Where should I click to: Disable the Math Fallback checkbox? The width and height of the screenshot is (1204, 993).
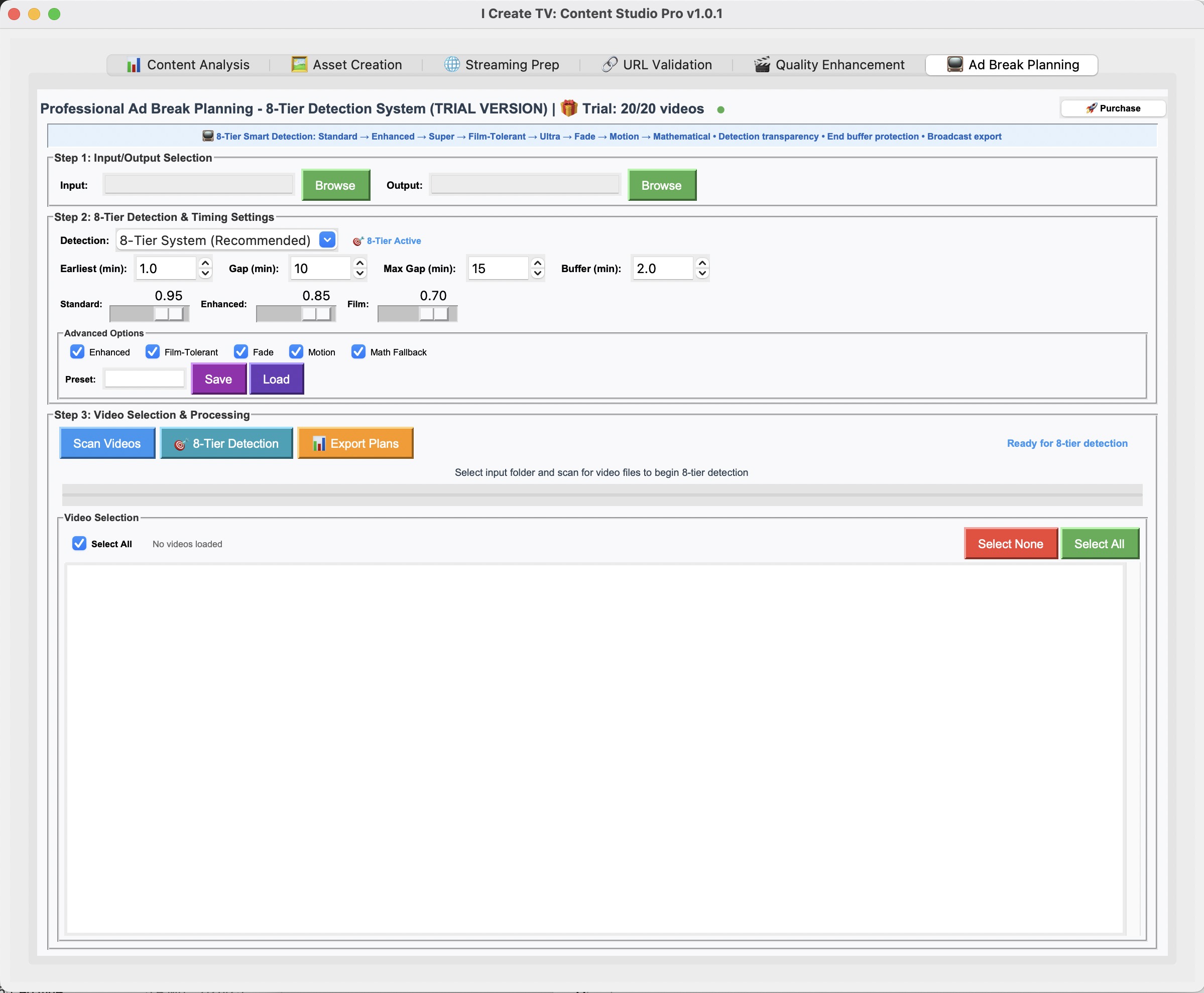point(358,352)
